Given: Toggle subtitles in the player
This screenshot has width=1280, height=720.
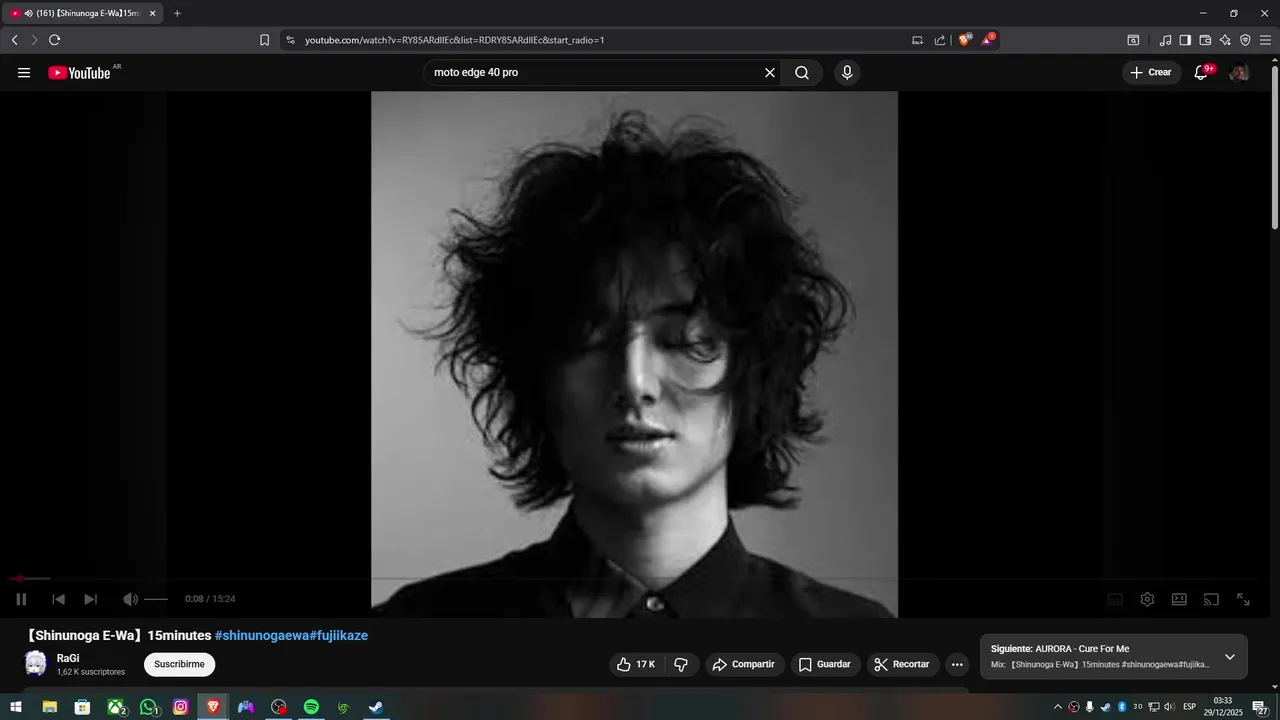Looking at the screenshot, I should pos(1115,599).
